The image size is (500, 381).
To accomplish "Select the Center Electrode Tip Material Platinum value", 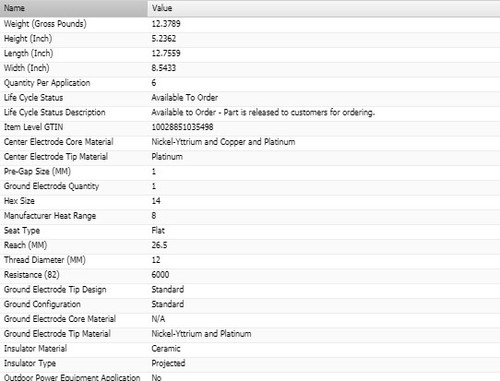I will coord(167,157).
